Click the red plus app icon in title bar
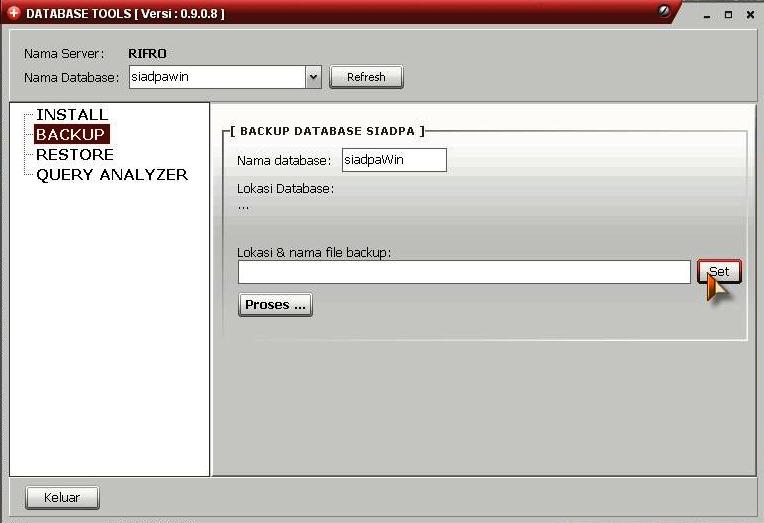 14,13
